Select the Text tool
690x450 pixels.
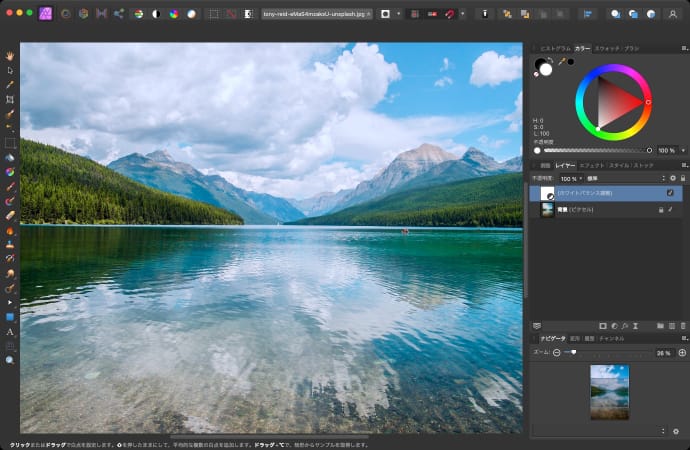[x=10, y=331]
